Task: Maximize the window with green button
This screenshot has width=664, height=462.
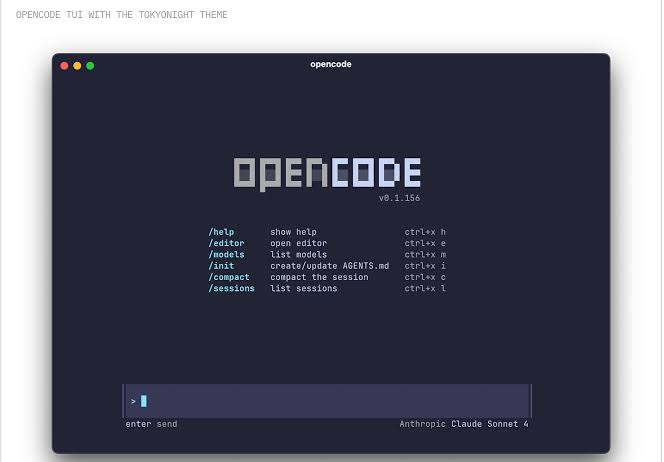Action: (90, 66)
